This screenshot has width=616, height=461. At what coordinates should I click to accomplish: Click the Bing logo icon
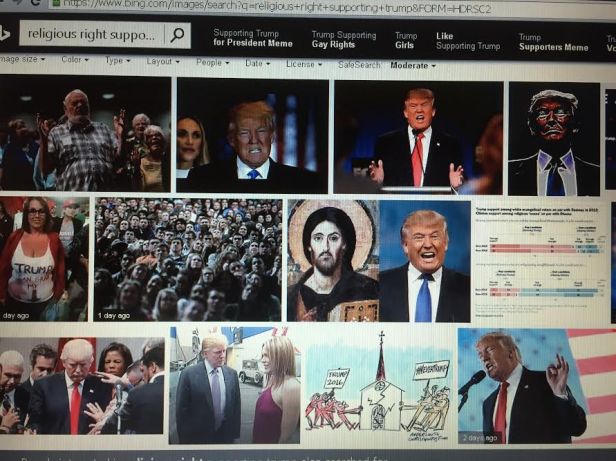click(4, 34)
